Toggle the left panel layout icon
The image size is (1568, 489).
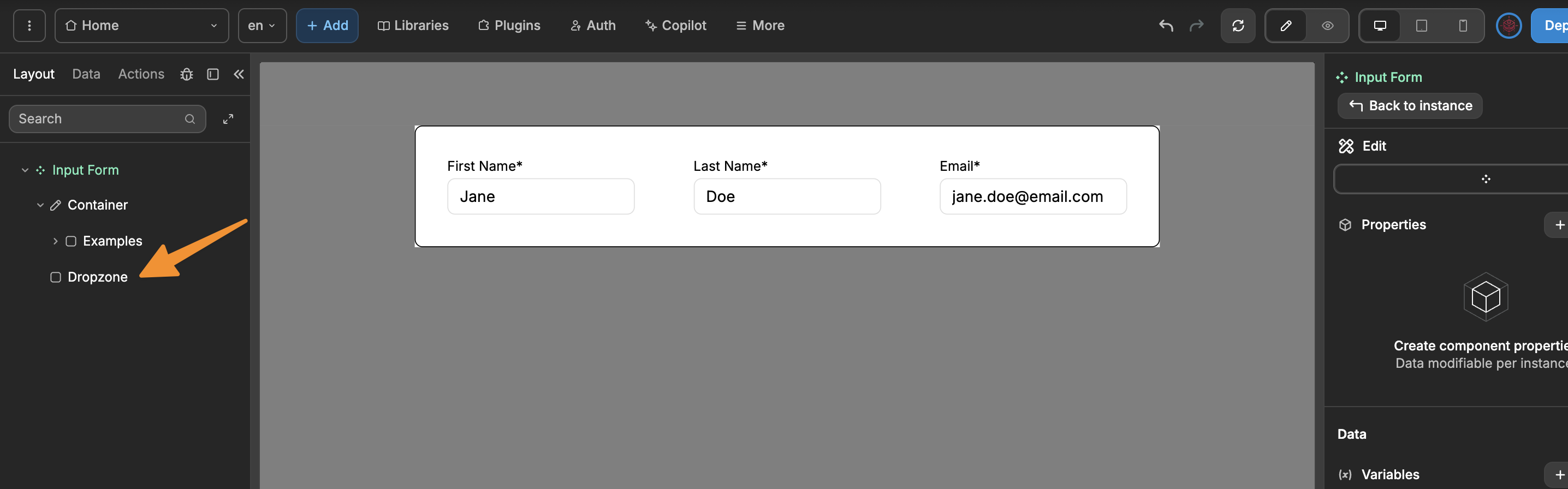(x=212, y=74)
